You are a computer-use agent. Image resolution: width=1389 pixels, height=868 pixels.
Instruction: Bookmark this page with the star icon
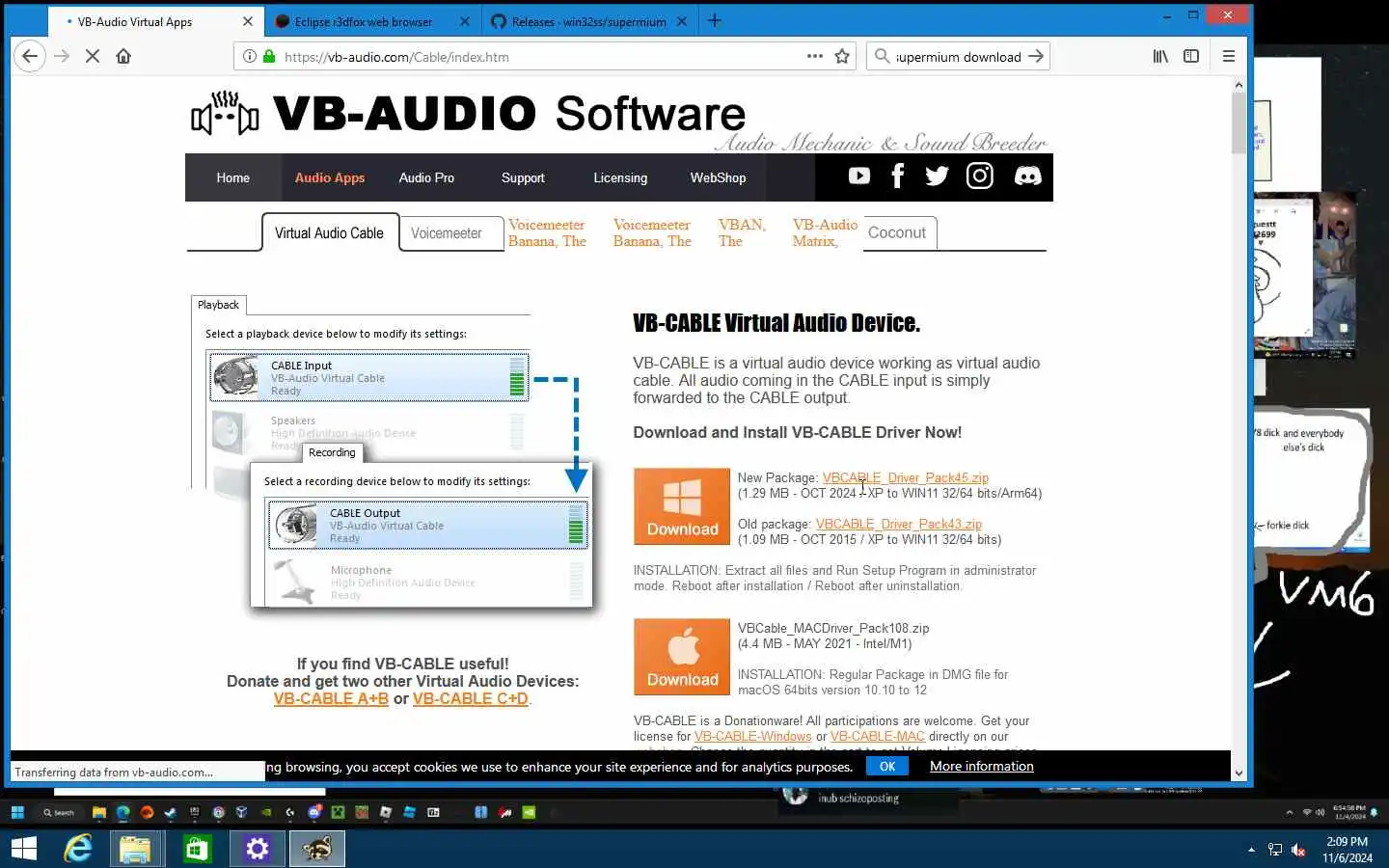842,56
